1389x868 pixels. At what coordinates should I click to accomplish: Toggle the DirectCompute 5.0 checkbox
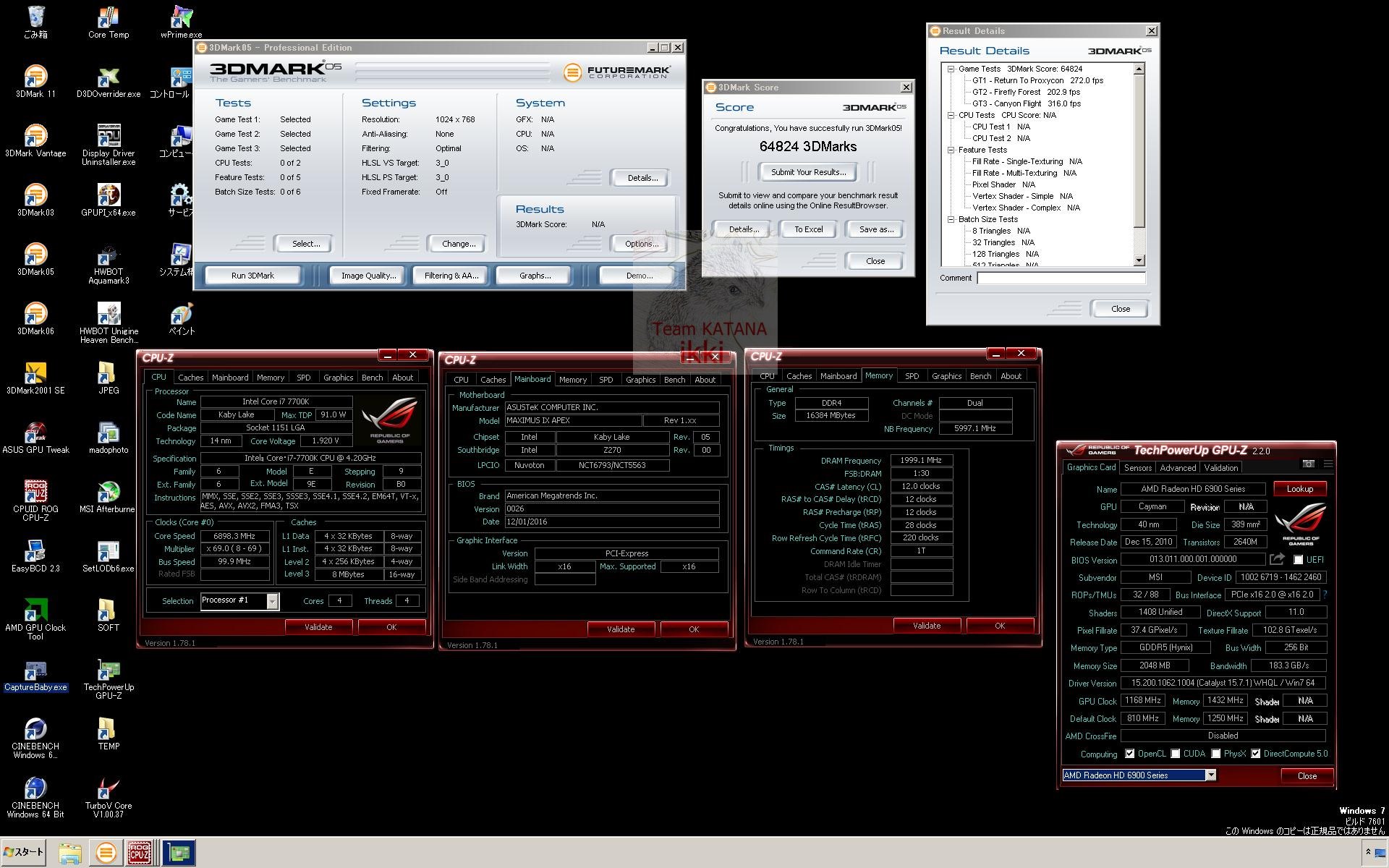coord(1255,754)
